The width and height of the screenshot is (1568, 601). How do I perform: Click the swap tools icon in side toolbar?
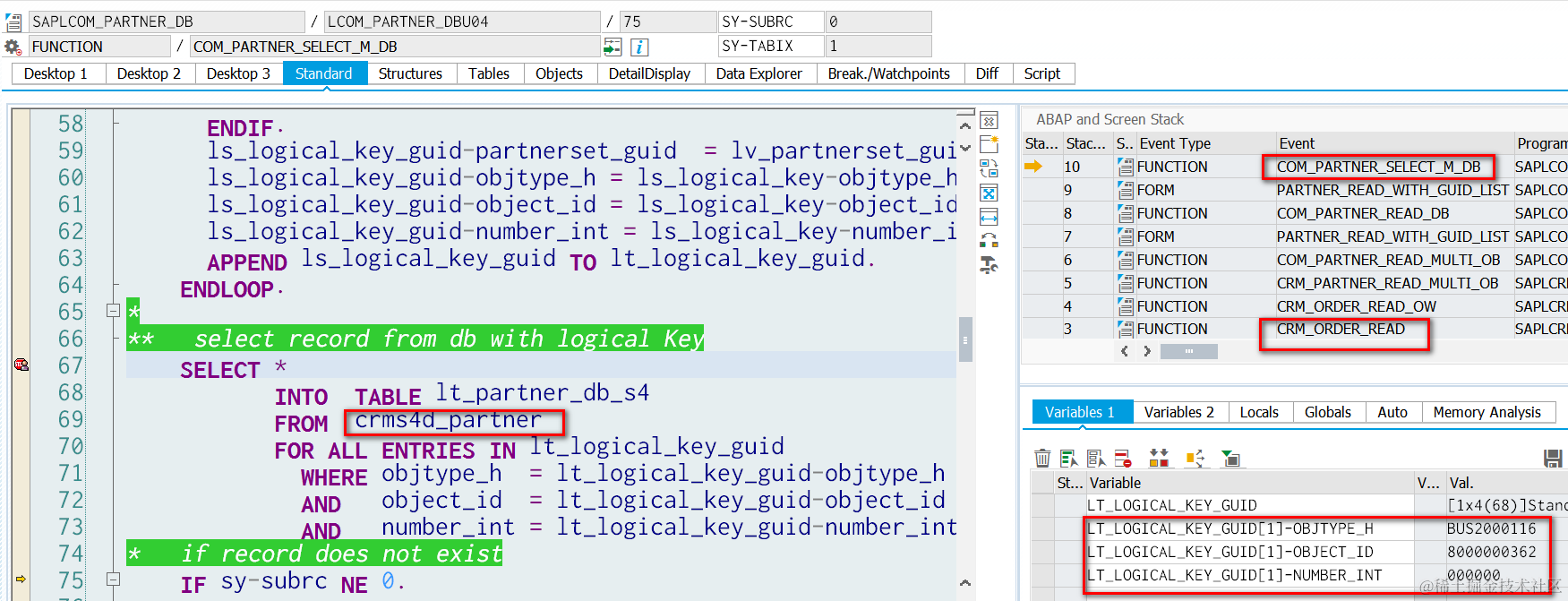[989, 241]
